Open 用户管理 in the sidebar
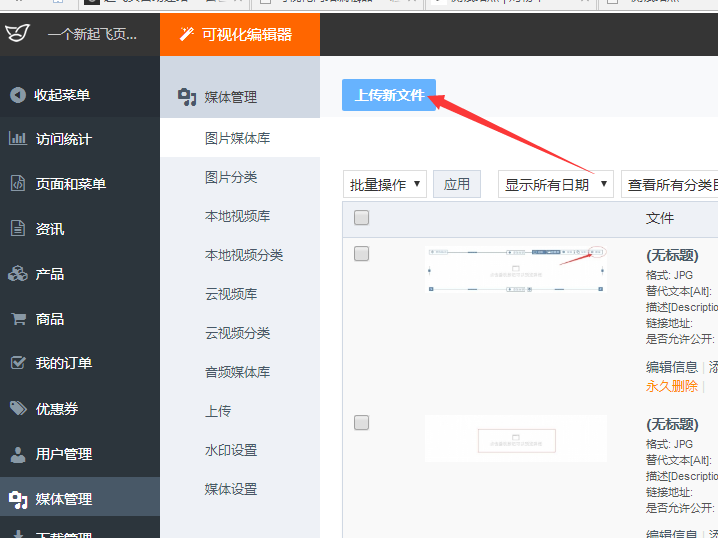 64,454
